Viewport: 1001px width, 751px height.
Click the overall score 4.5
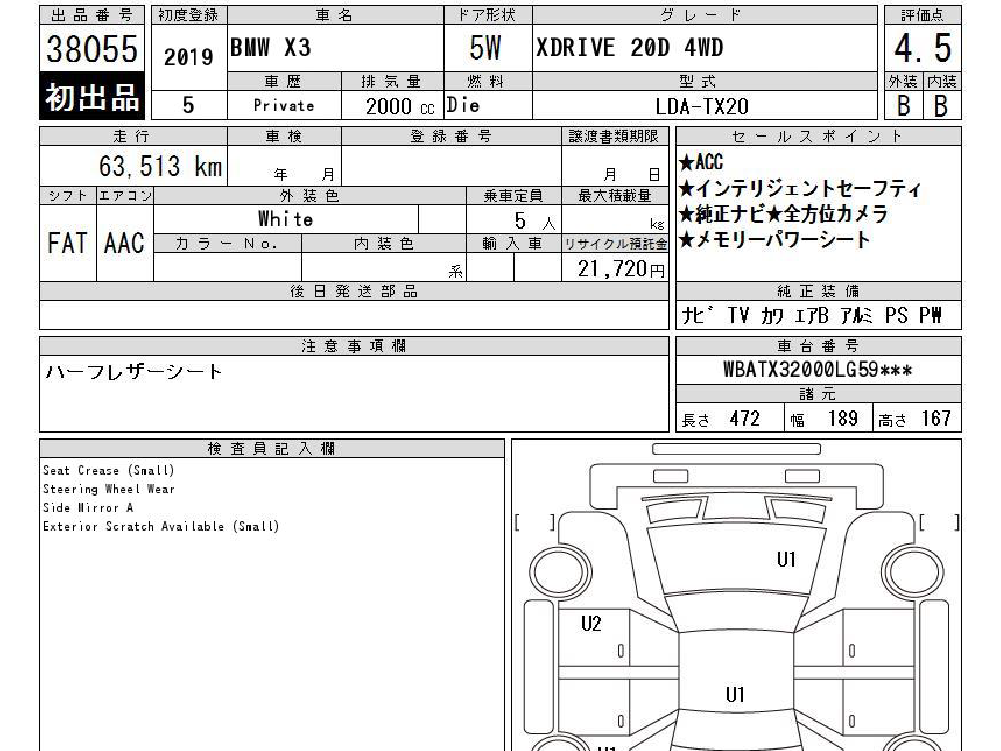click(x=922, y=48)
